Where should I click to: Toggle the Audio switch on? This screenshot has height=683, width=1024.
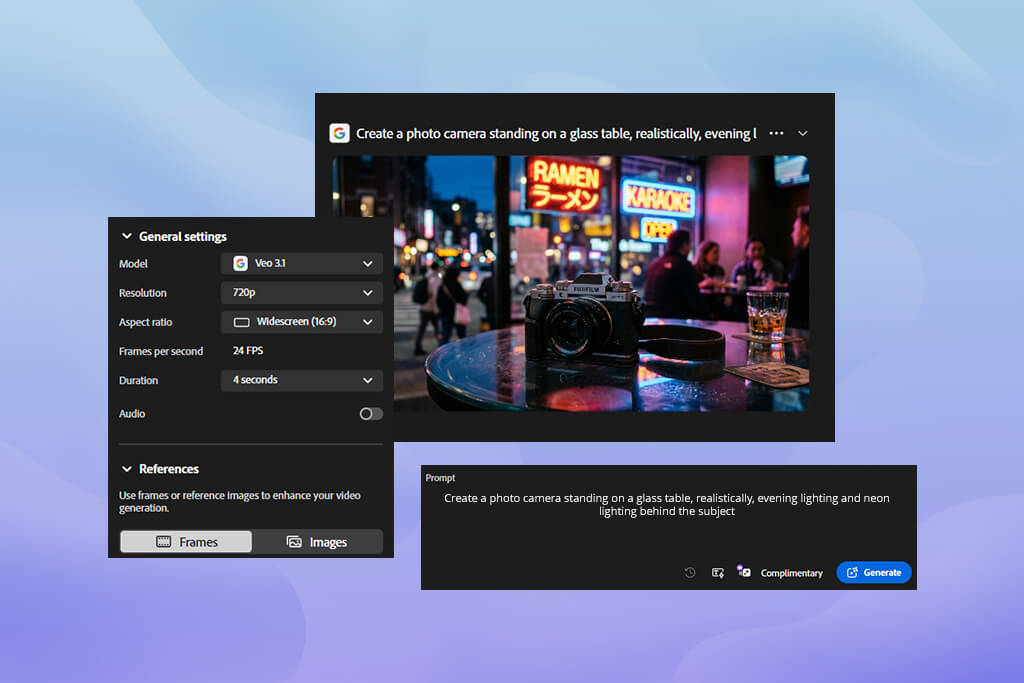point(370,413)
